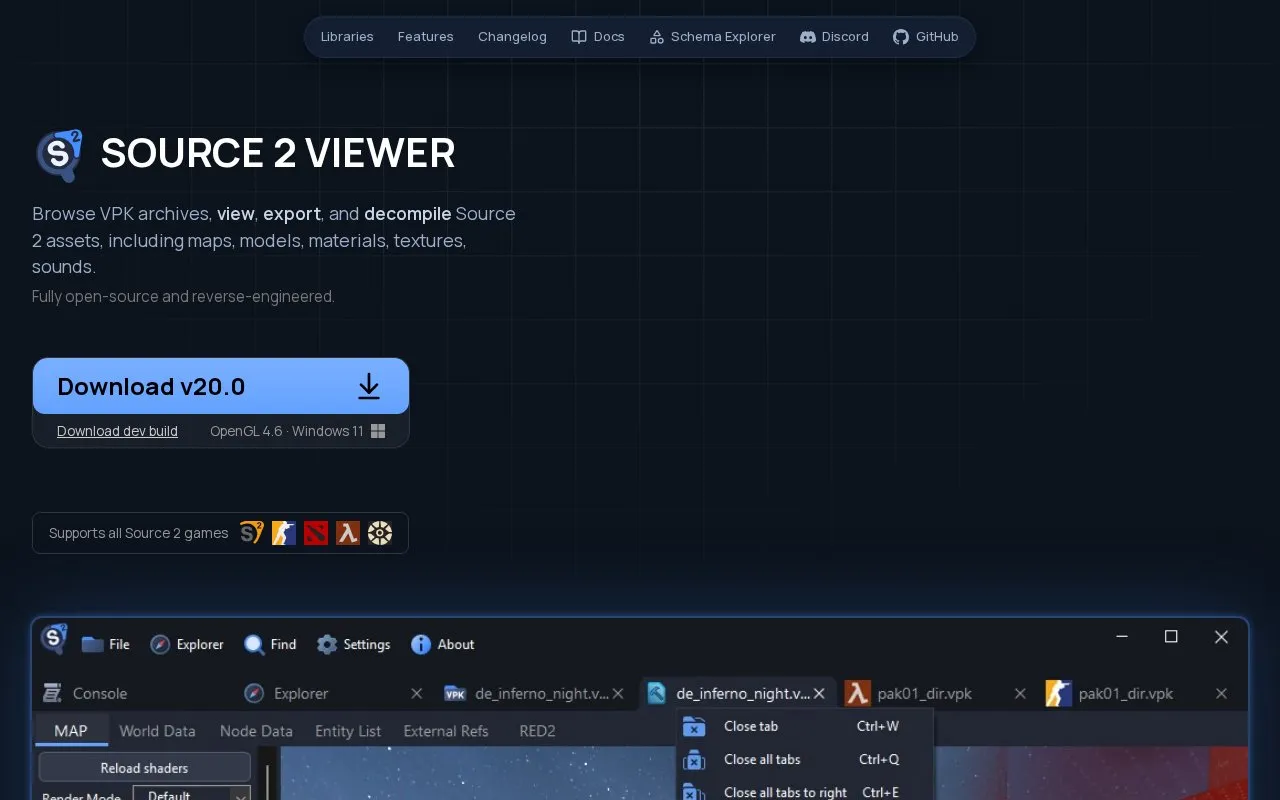Click the Find magnifier icon
This screenshot has width=1280, height=800.
pyautogui.click(x=255, y=644)
